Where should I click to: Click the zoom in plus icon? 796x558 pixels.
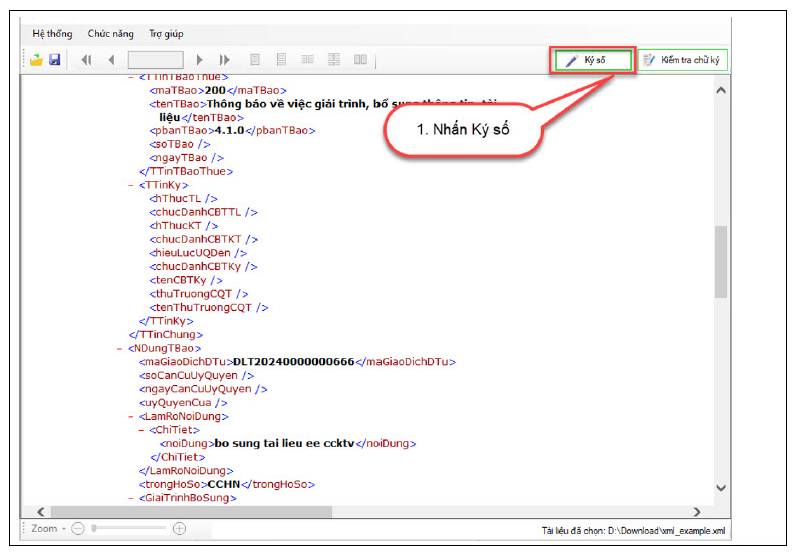179,528
